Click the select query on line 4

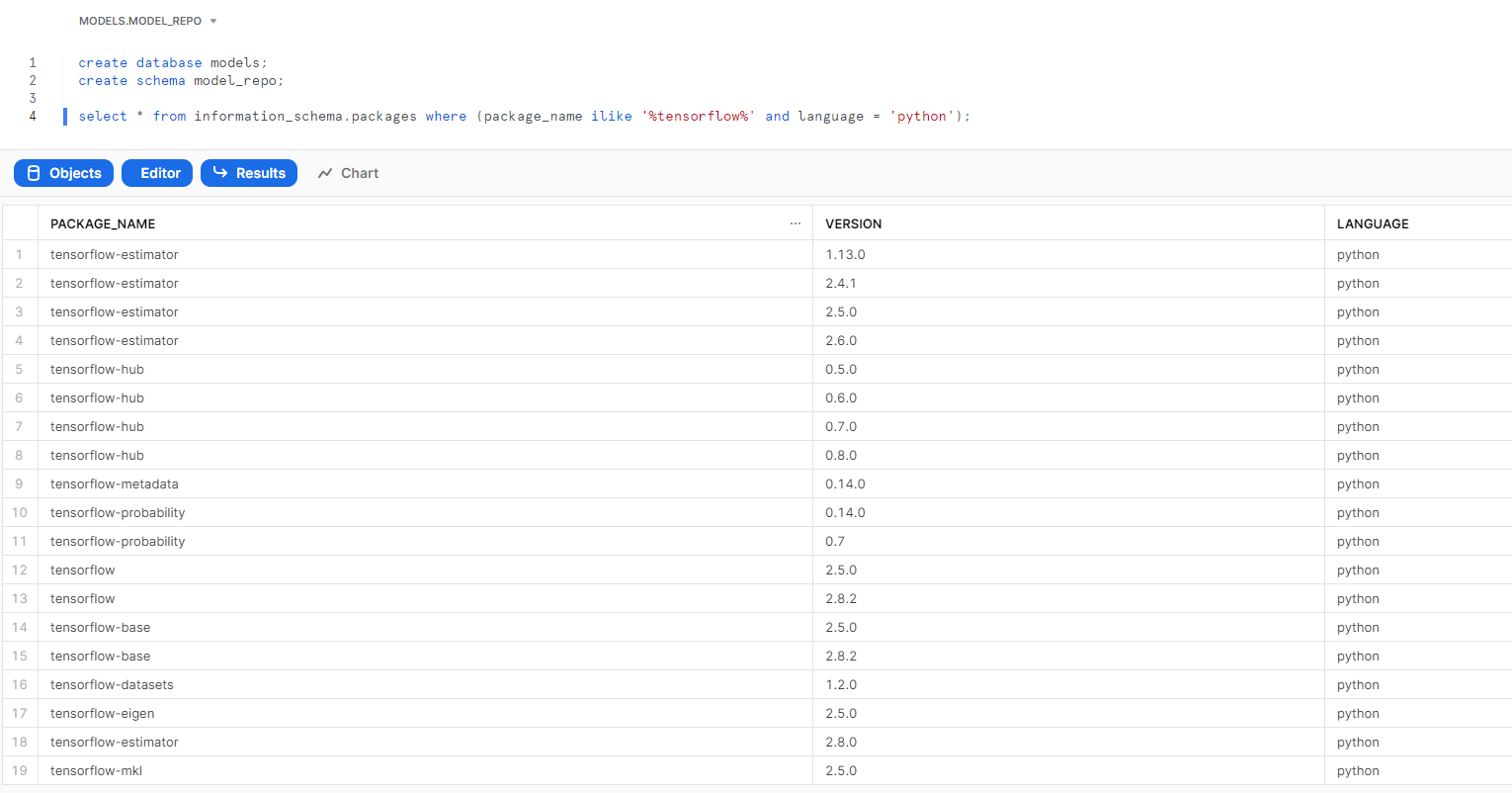click(x=525, y=116)
